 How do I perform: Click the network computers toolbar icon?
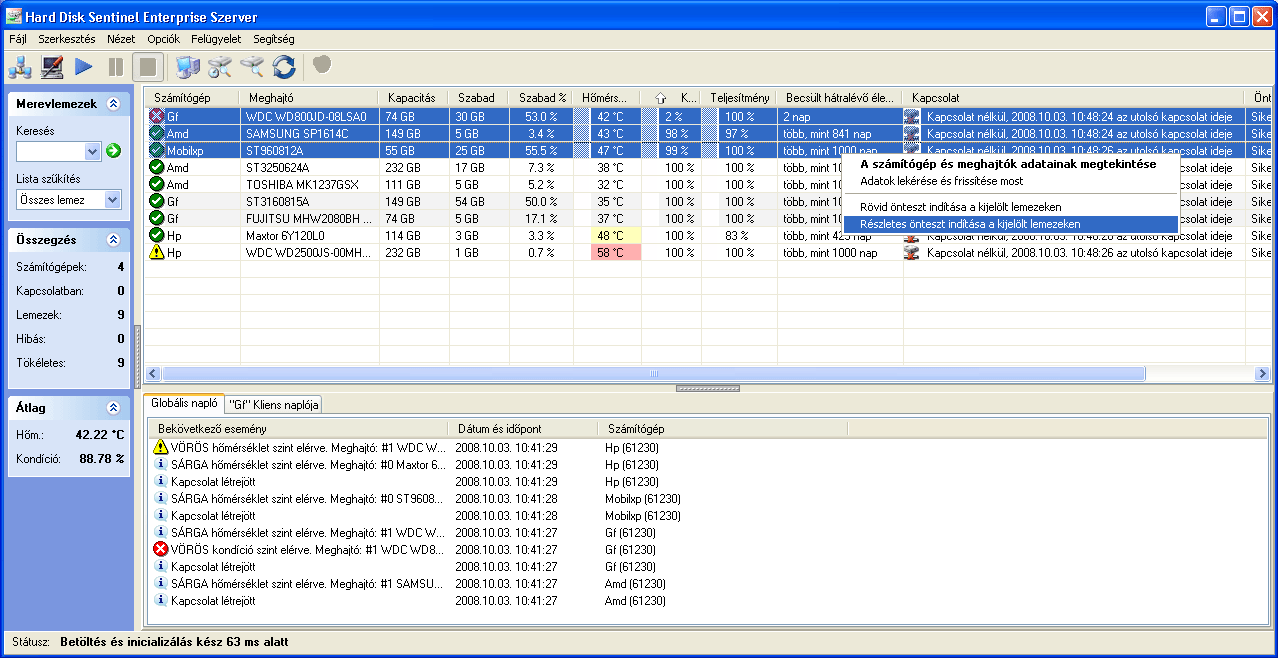(x=20, y=67)
